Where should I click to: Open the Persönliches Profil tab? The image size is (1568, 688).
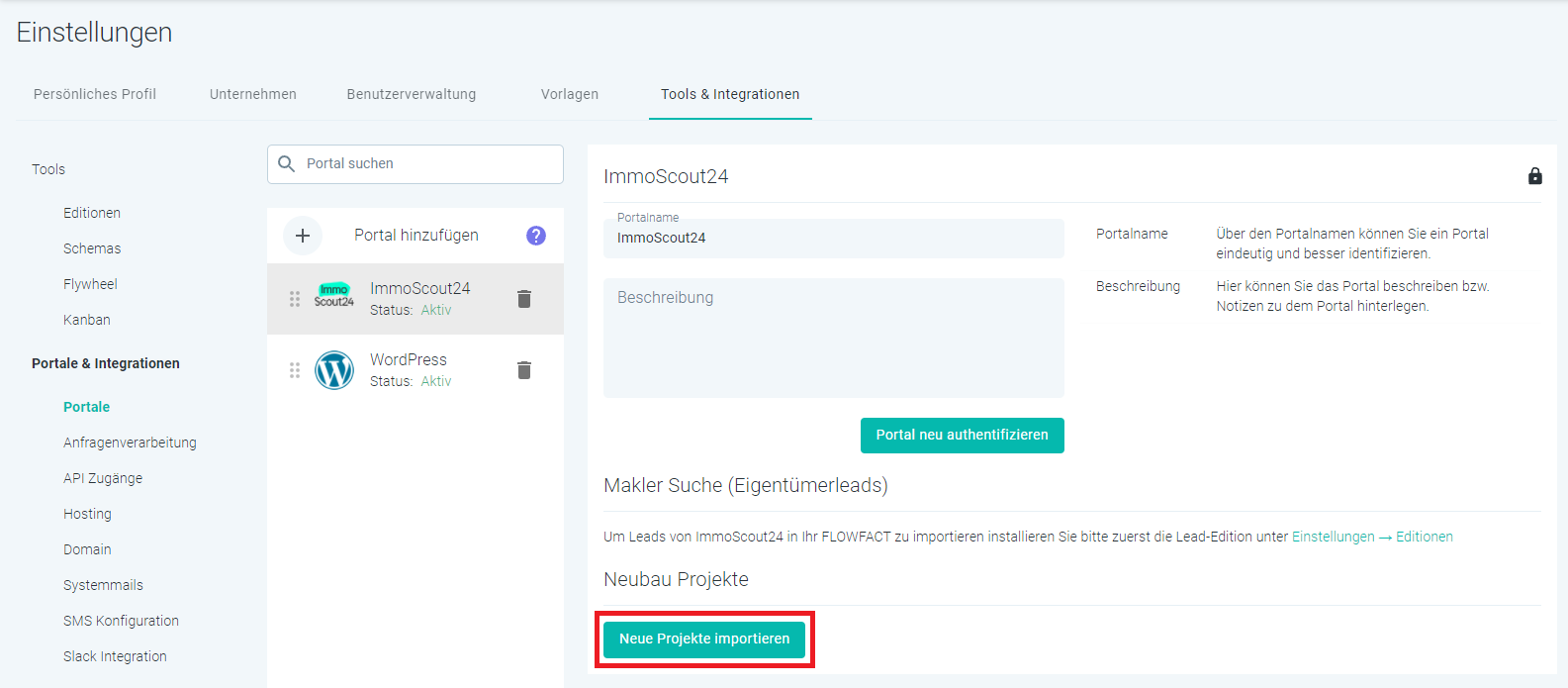pyautogui.click(x=95, y=94)
